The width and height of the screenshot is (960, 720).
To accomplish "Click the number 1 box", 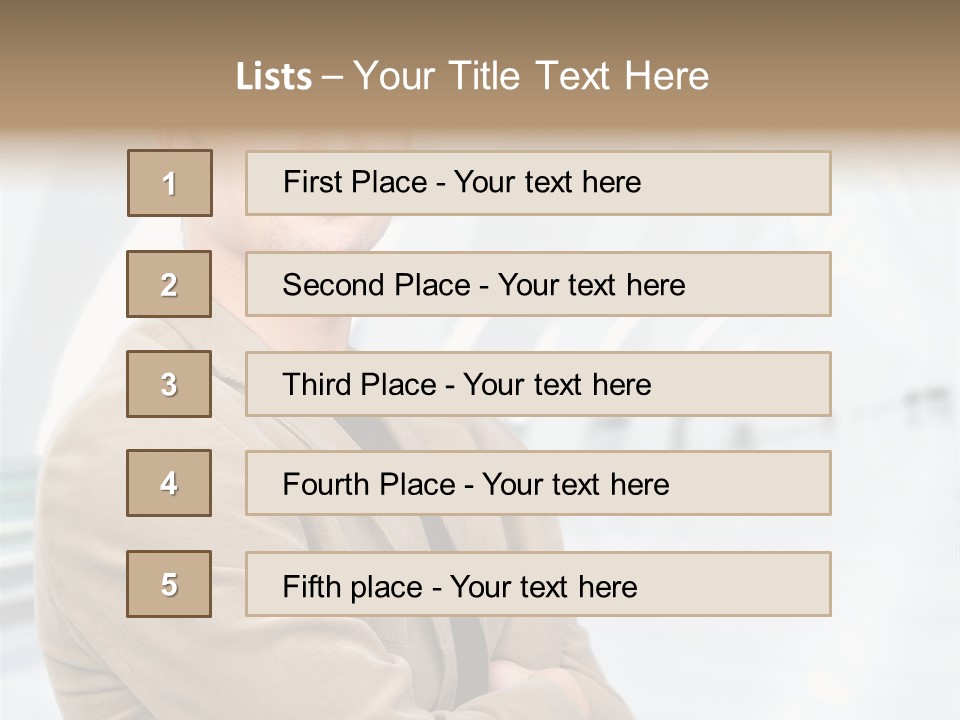I will (170, 183).
